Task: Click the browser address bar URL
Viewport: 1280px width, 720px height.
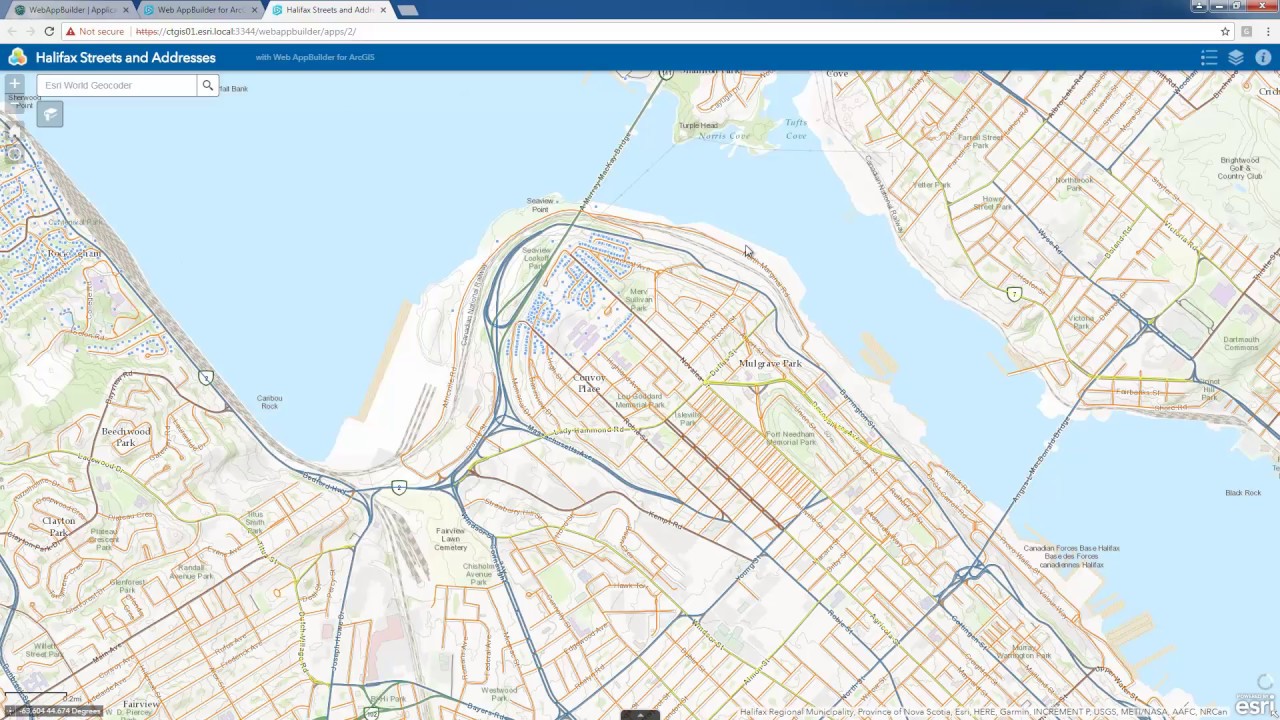Action: (x=246, y=31)
